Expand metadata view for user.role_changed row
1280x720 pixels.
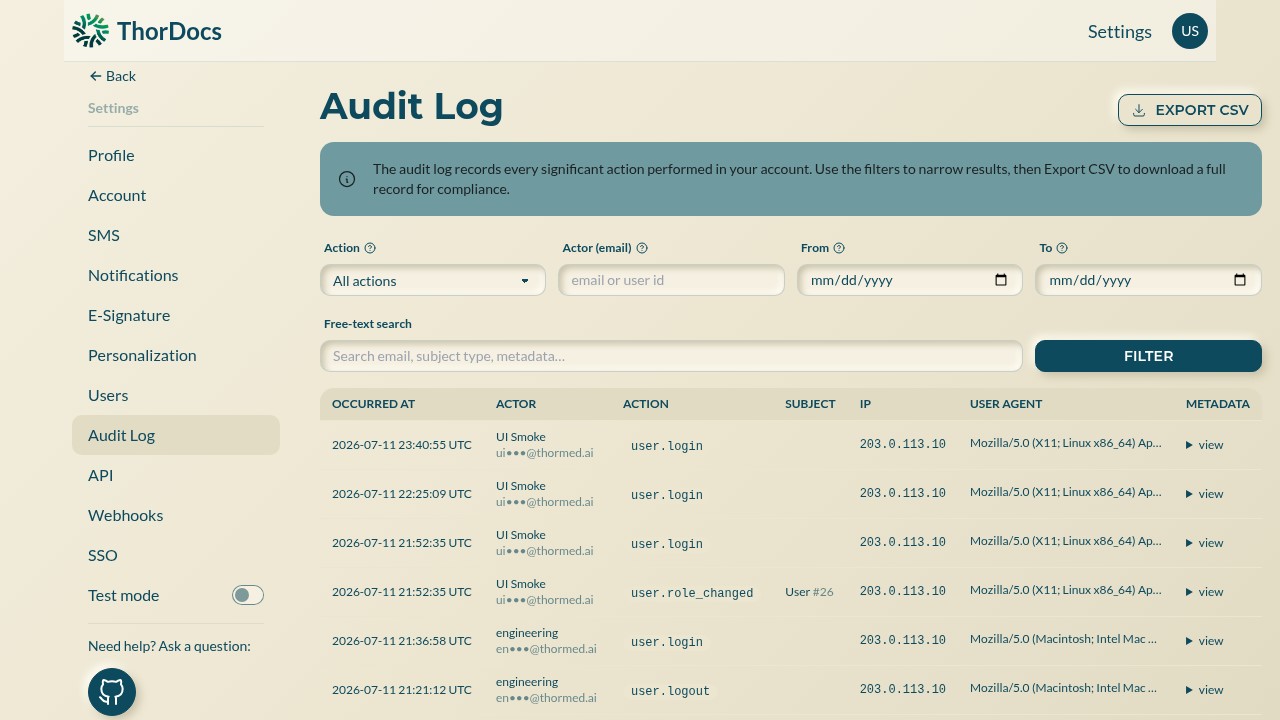point(1204,592)
